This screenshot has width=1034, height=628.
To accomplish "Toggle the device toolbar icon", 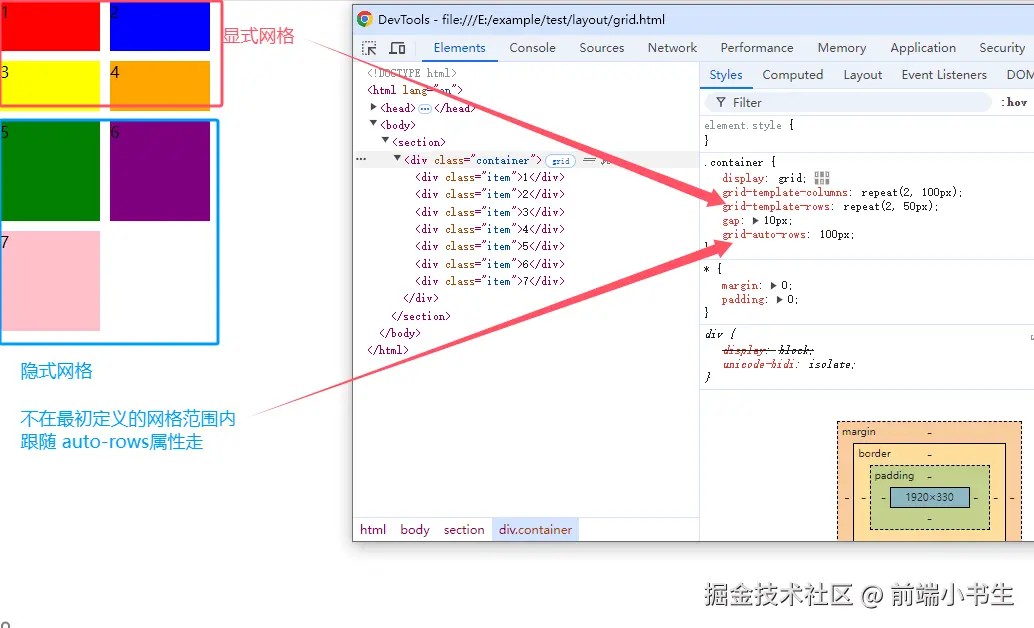I will pyautogui.click(x=397, y=48).
